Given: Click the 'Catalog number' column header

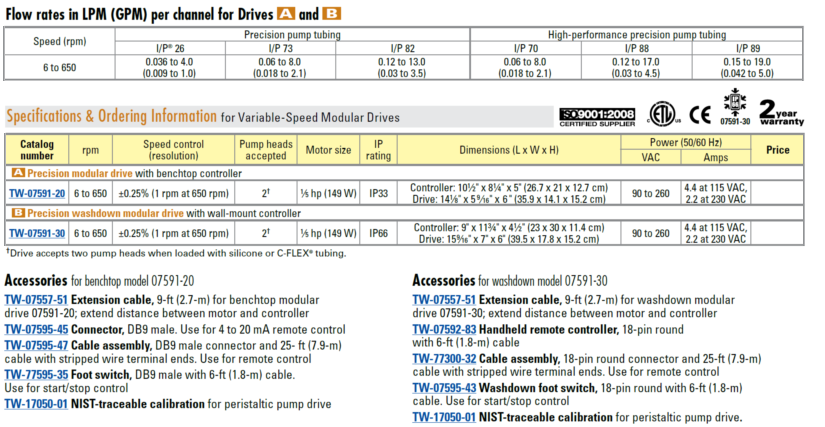Looking at the screenshot, I should click(x=37, y=150).
